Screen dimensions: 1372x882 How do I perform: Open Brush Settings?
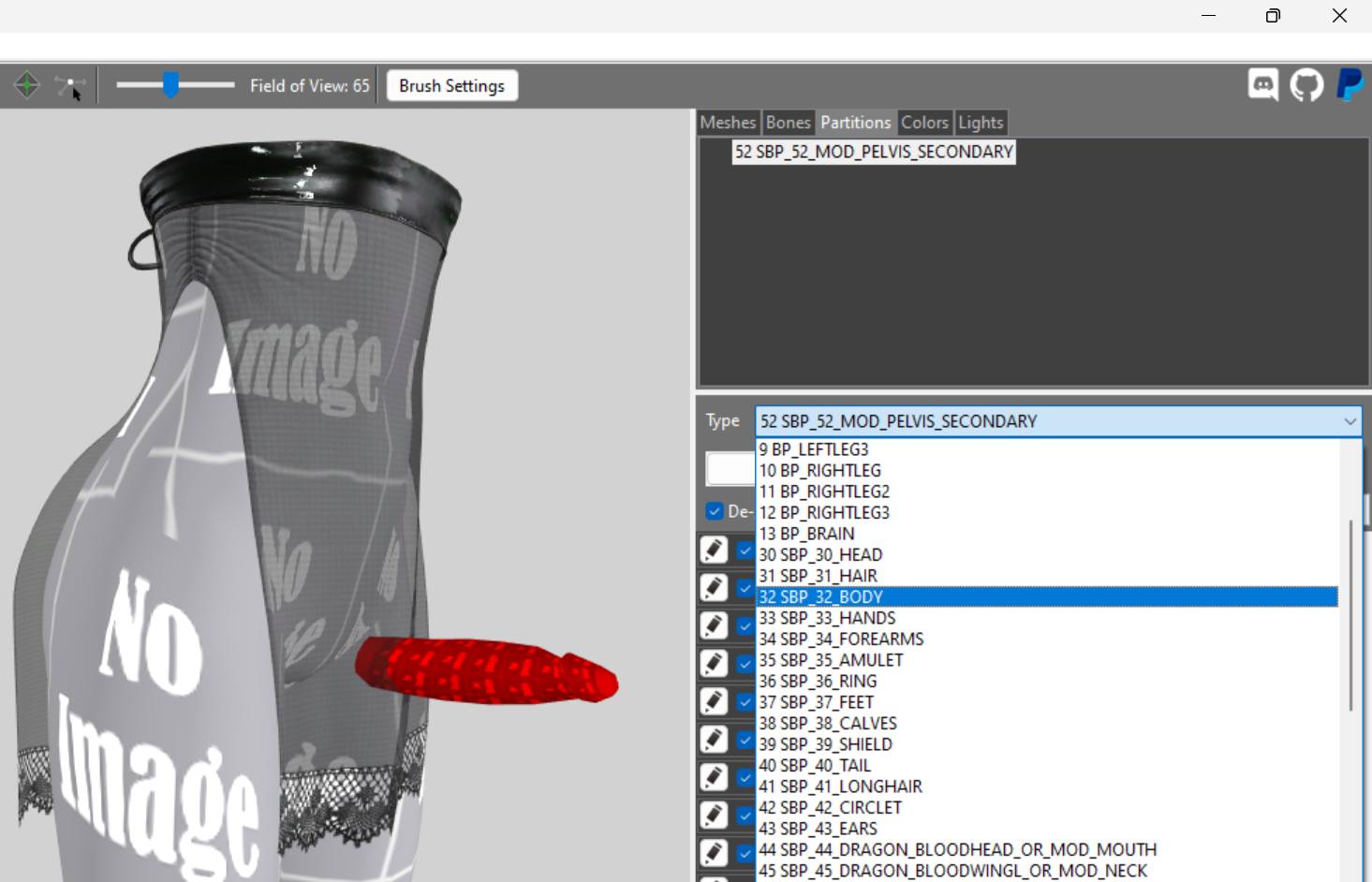point(452,86)
